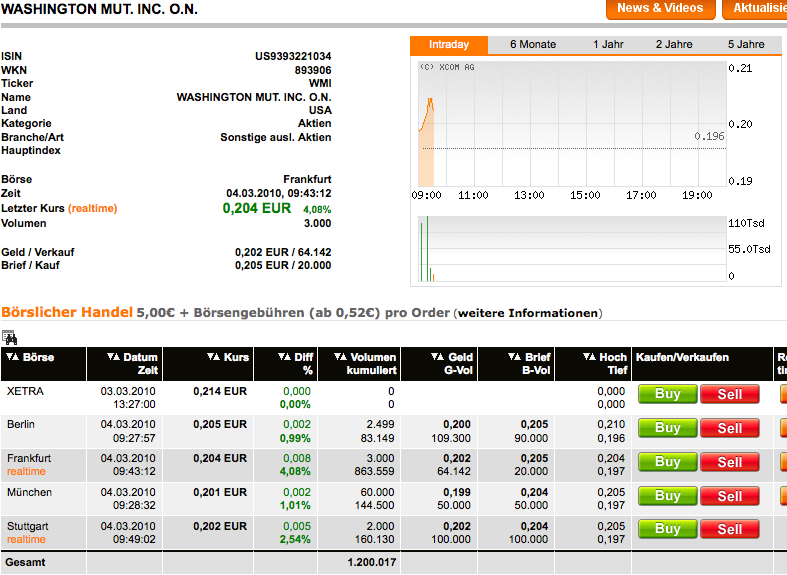The width and height of the screenshot is (787, 575).
Task: Click the Aktualisieren button
Action: 755,9
